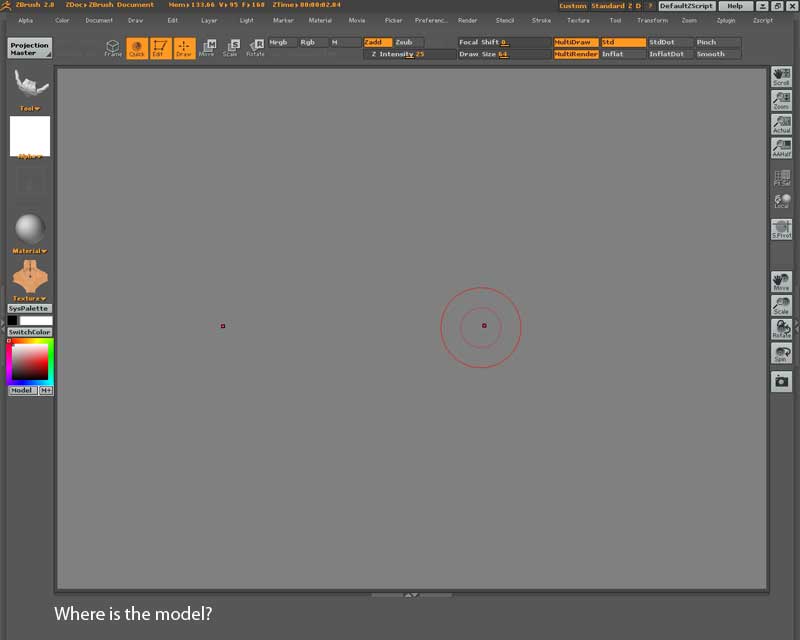Toggle the Edit mode icon

pos(160,48)
